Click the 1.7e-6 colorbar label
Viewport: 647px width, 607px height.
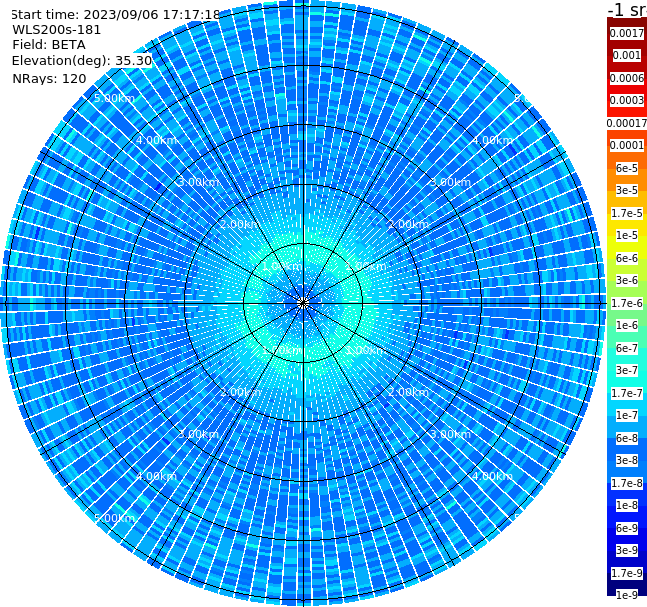pos(627,303)
